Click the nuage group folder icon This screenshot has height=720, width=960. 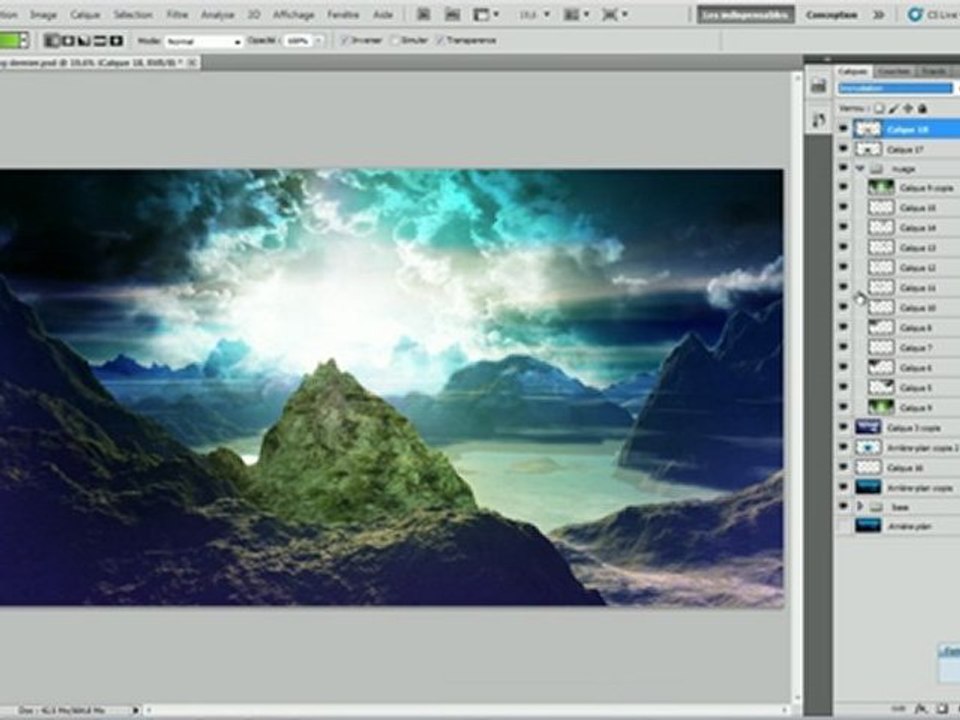[x=877, y=168]
